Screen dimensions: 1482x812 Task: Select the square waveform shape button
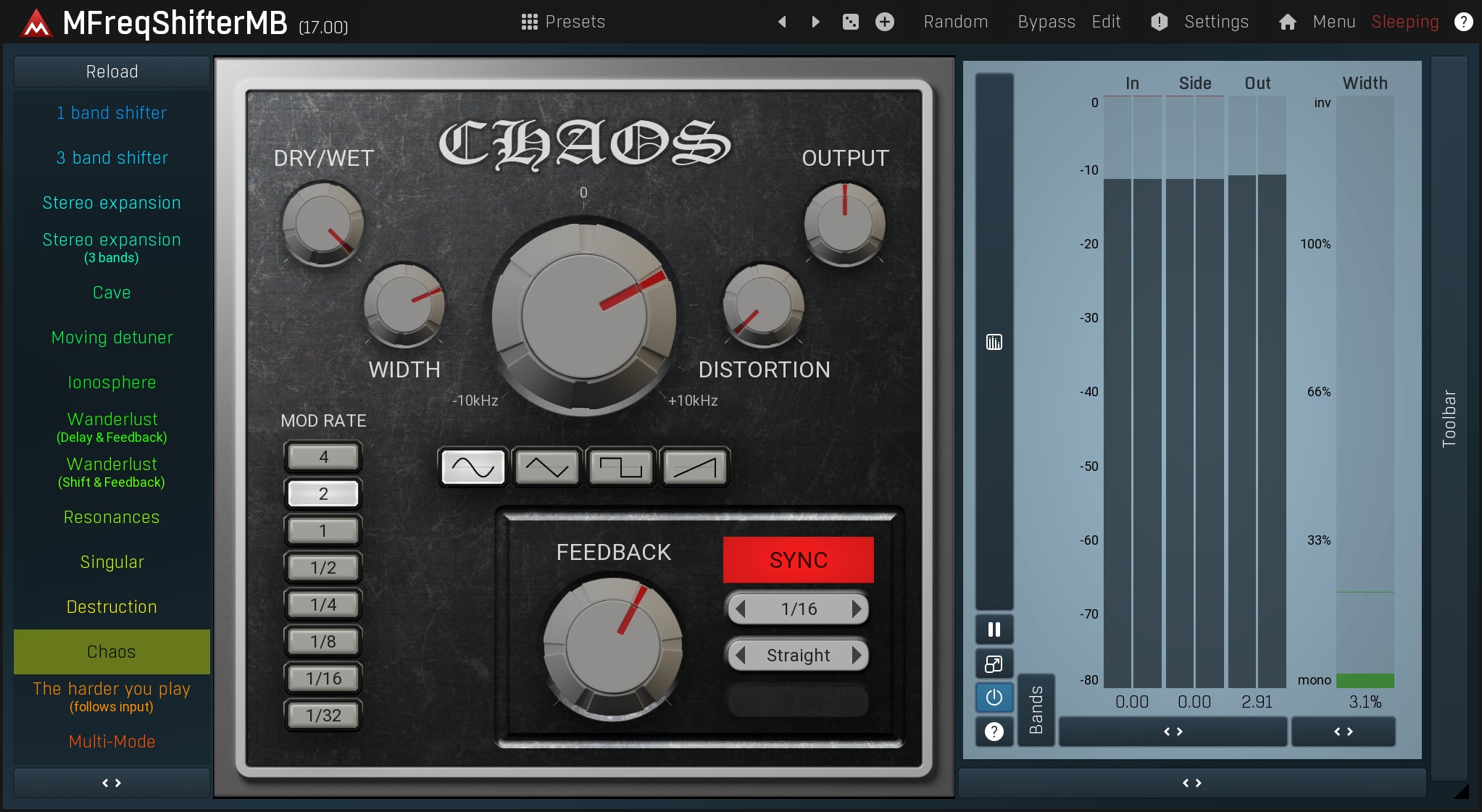click(620, 467)
